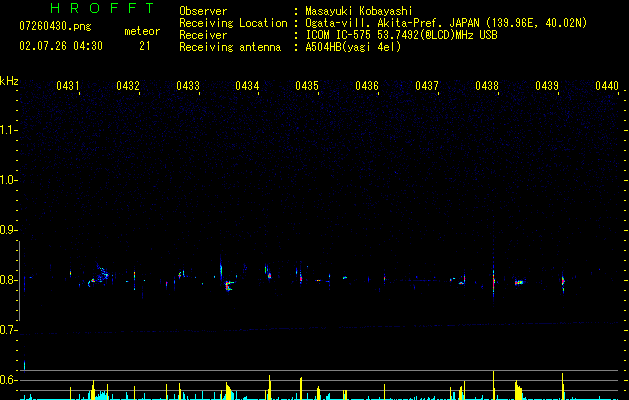The width and height of the screenshot is (629, 400).
Task: Click the Receiving antenna label
Action: [230, 47]
